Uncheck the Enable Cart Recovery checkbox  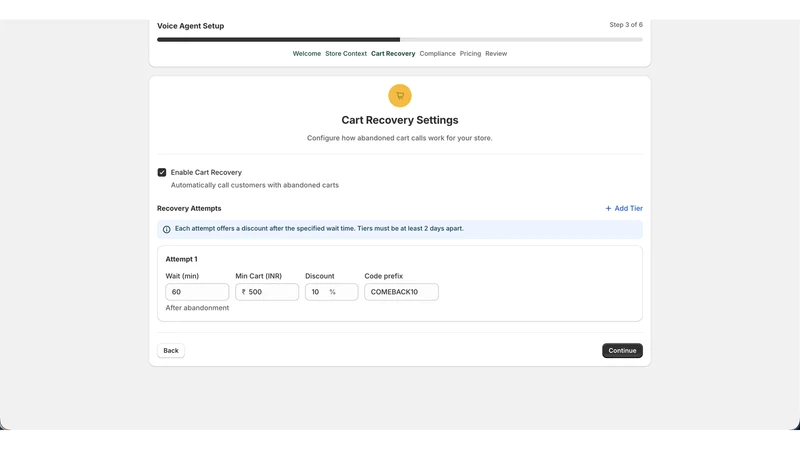tap(162, 172)
